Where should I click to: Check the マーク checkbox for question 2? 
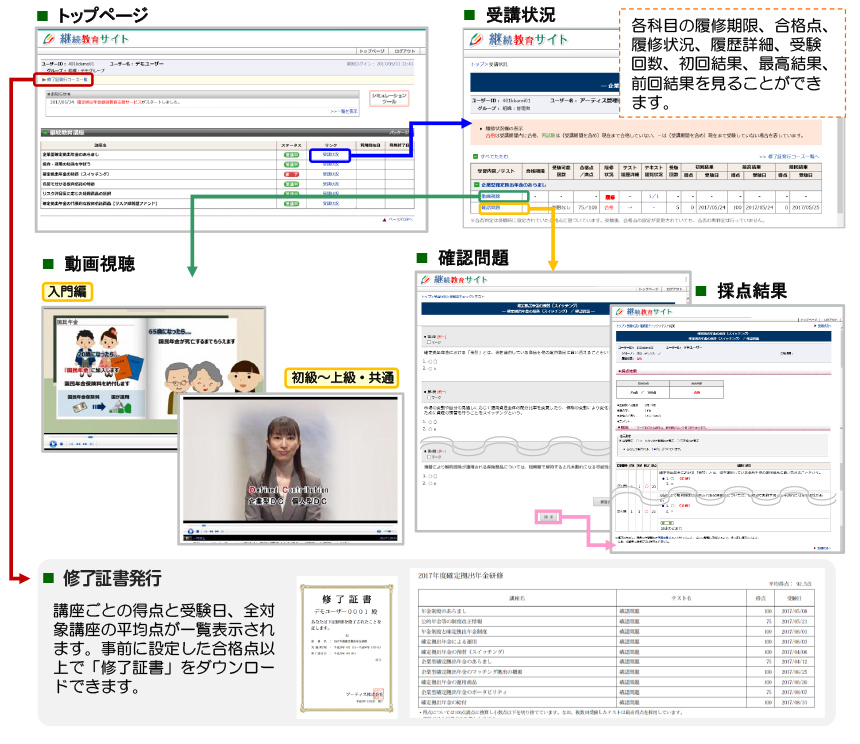click(429, 397)
